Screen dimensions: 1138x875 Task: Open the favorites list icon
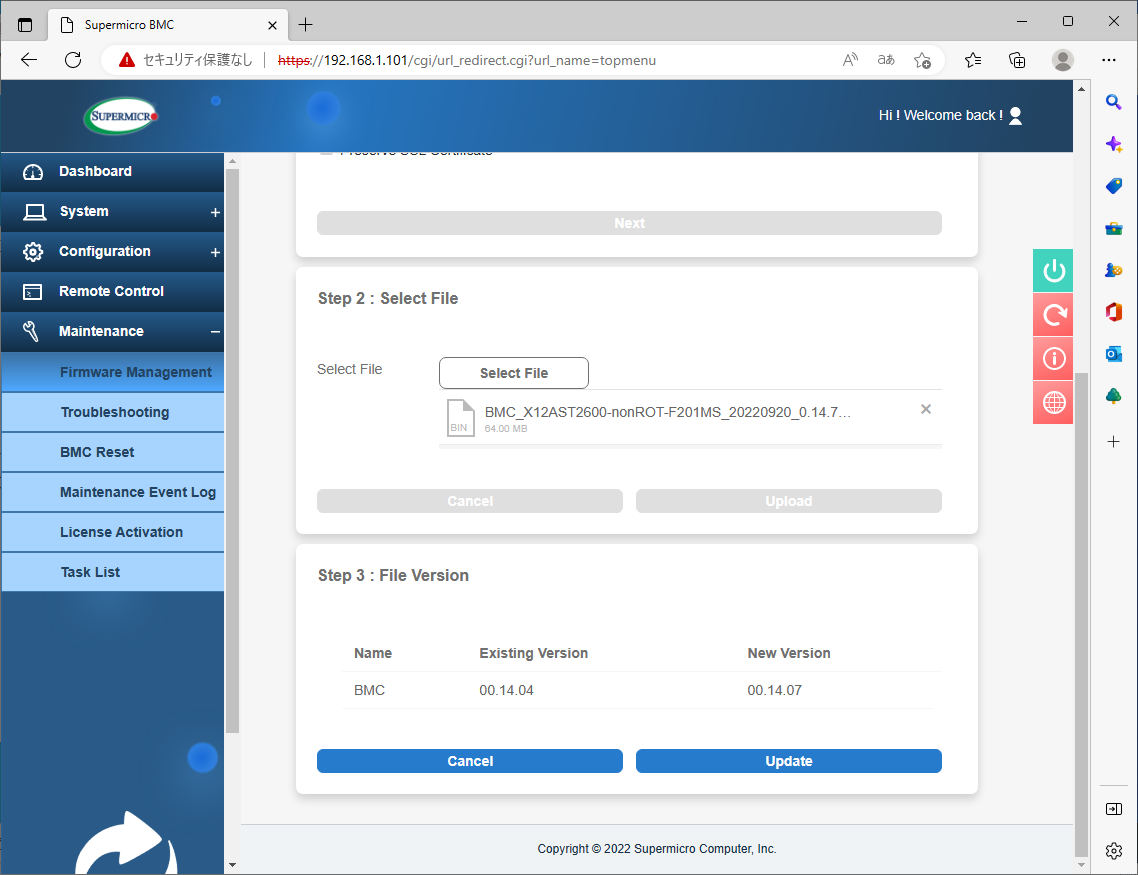coord(973,60)
